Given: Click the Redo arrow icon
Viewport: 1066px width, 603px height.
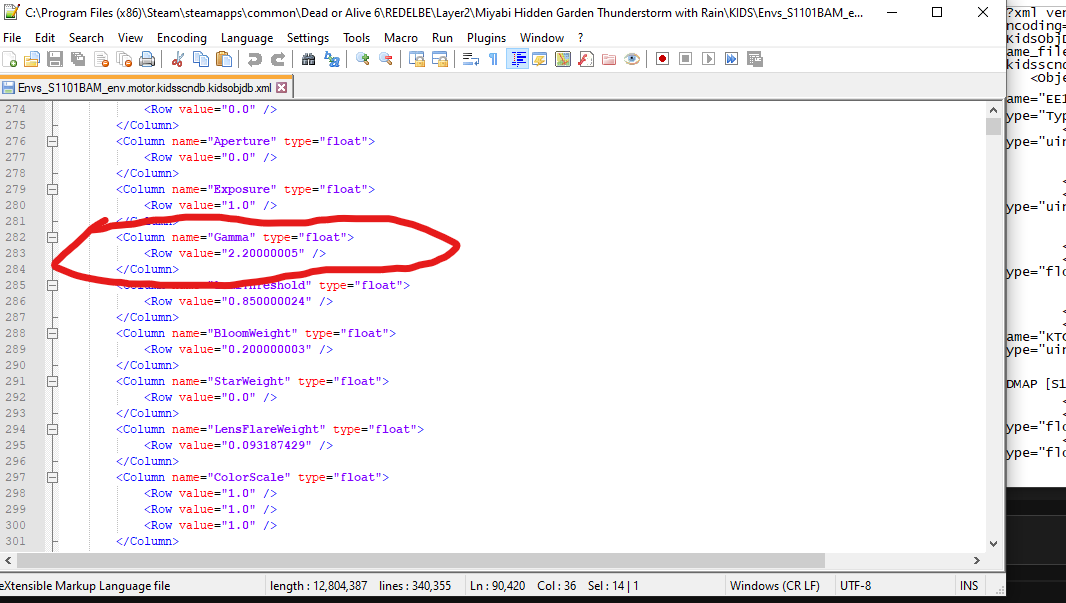Looking at the screenshot, I should click(277, 60).
